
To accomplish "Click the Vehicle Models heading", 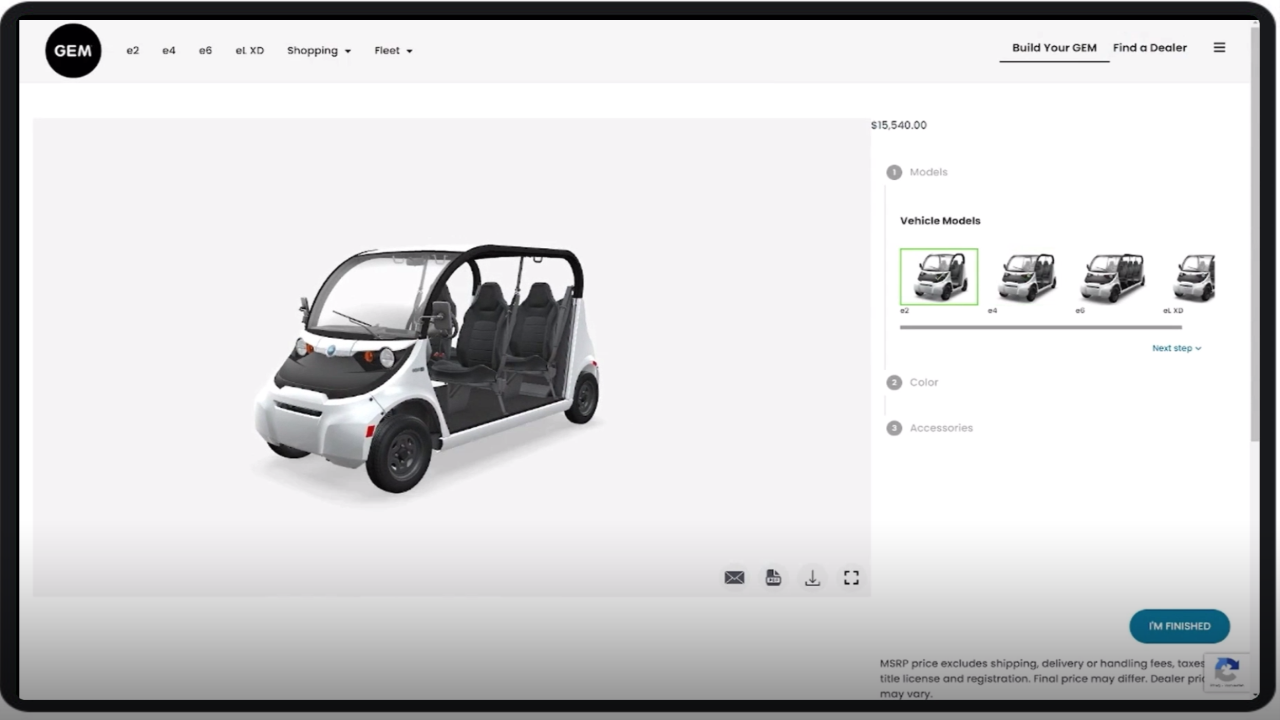I will pyautogui.click(x=940, y=221).
